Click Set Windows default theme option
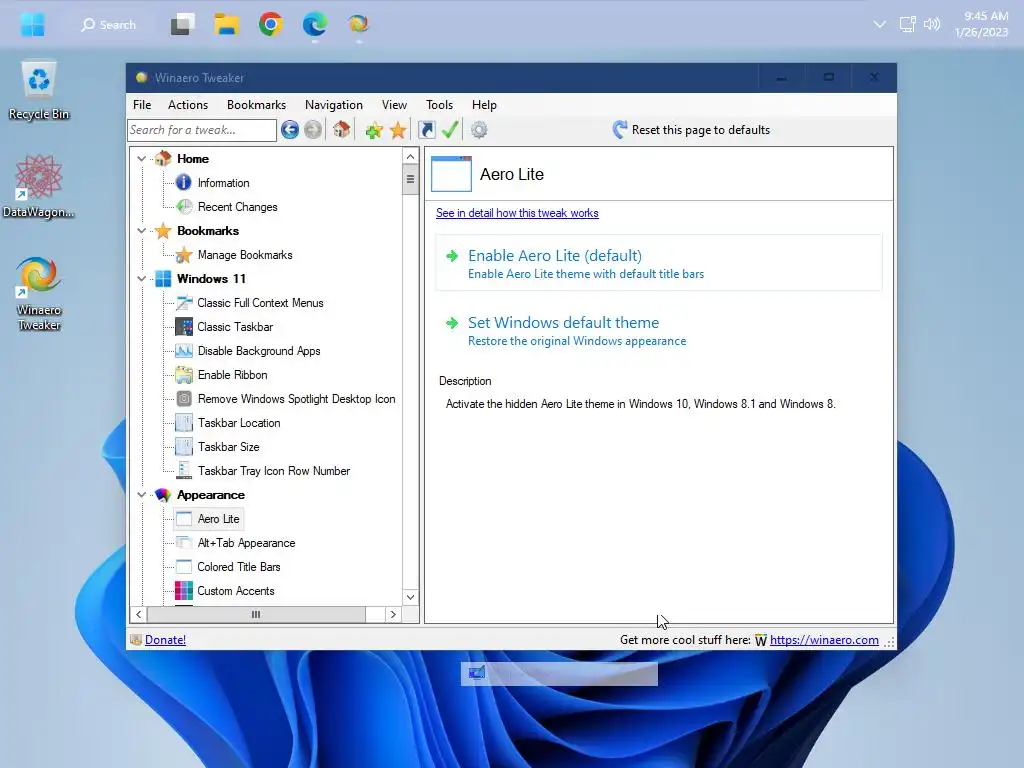Image resolution: width=1024 pixels, height=768 pixels. [659, 330]
